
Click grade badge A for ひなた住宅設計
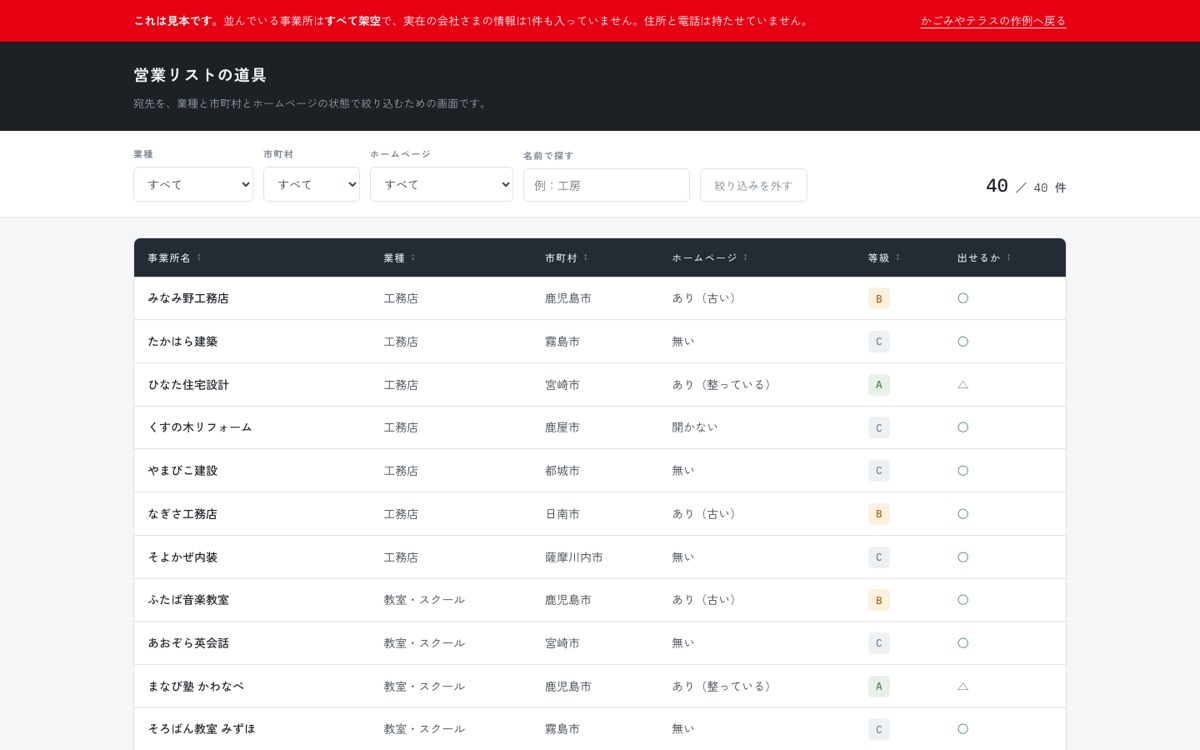[x=879, y=384]
